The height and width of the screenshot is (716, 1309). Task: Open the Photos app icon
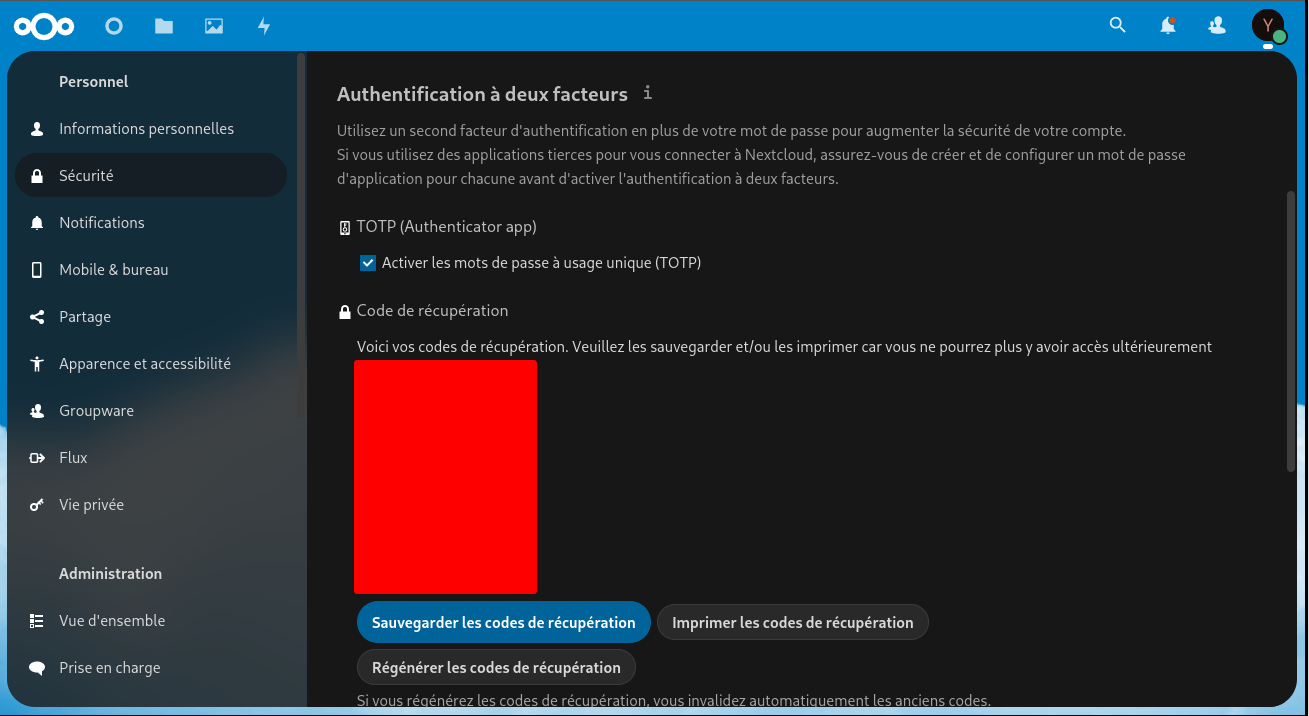pyautogui.click(x=214, y=26)
